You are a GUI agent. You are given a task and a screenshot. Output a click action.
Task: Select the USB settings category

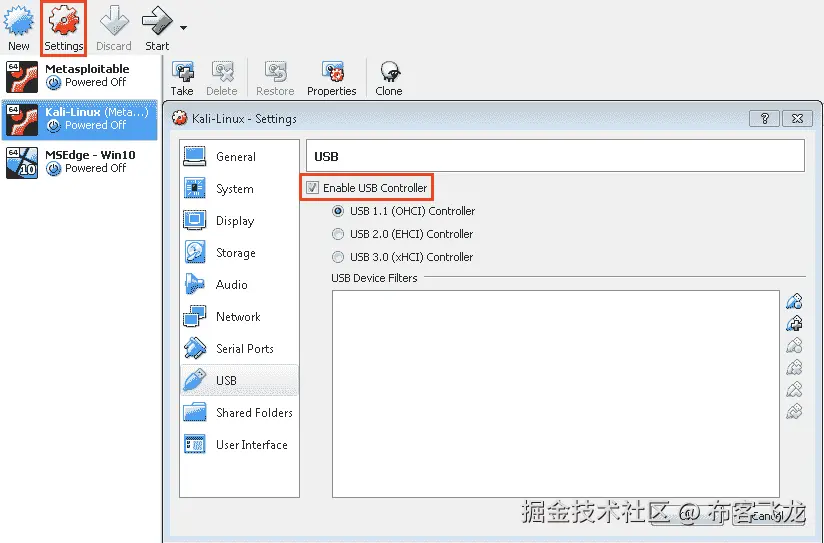click(239, 380)
